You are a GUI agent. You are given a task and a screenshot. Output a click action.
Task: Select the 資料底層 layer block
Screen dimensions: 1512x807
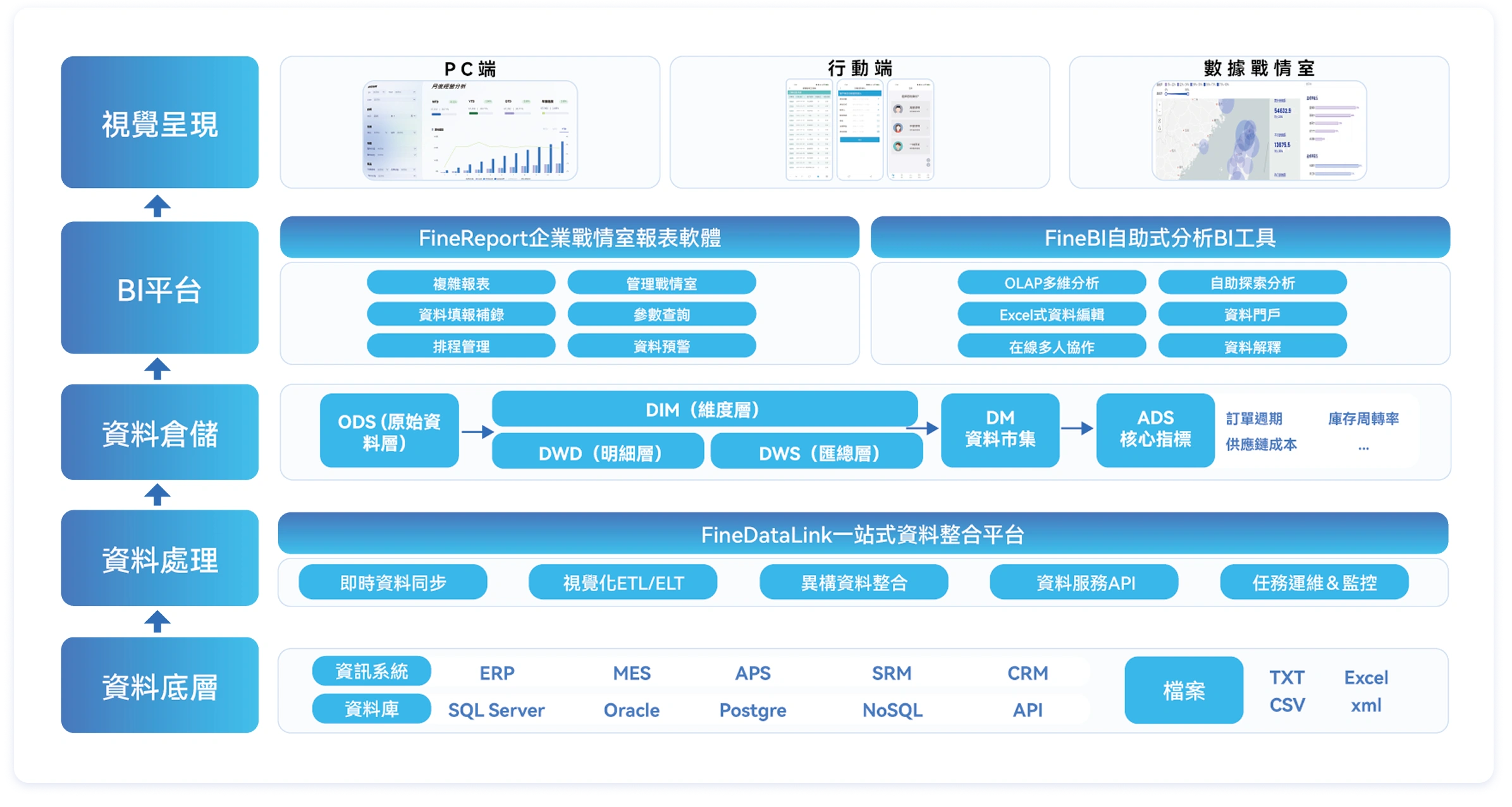[160, 686]
